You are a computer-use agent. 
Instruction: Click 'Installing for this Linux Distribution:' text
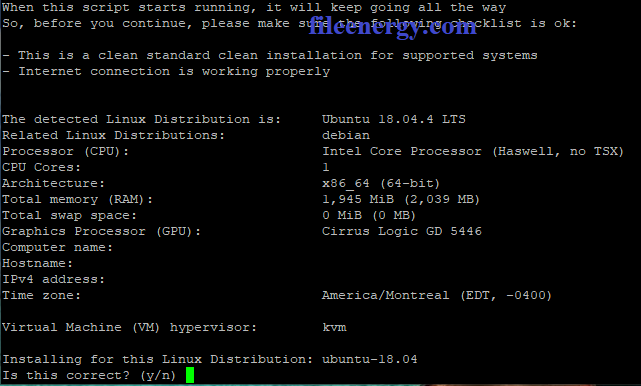[157, 359]
